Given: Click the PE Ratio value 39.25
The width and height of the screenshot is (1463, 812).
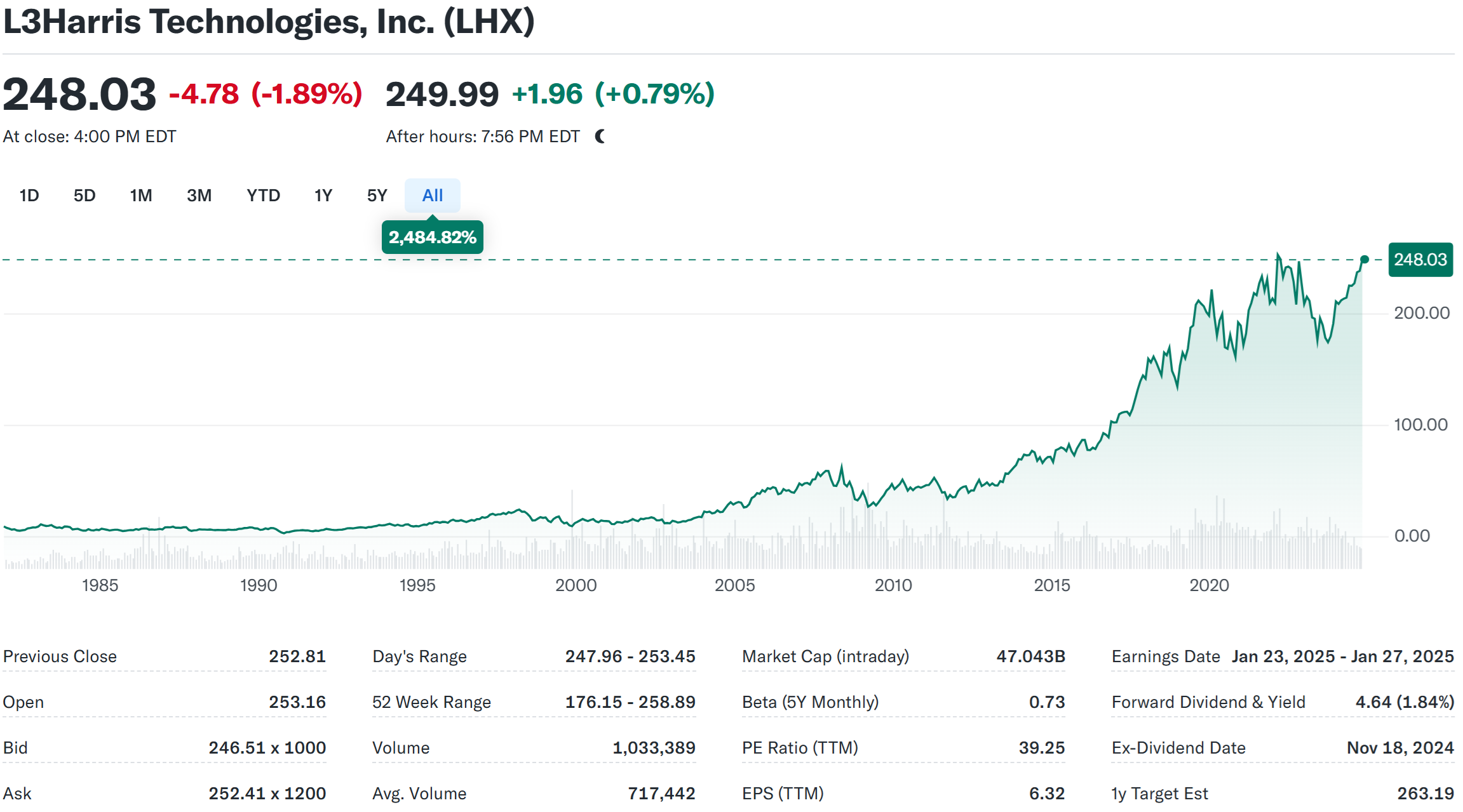Looking at the screenshot, I should (1042, 748).
